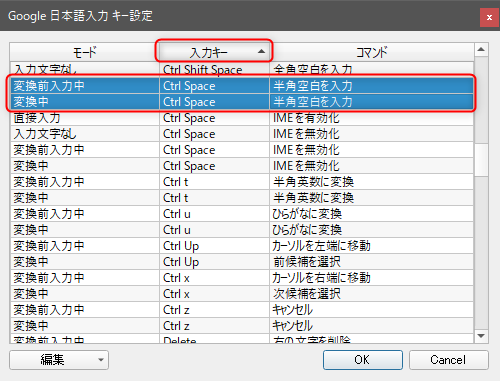Select Ctrl t in the 変換前入力中 row

click(214, 182)
